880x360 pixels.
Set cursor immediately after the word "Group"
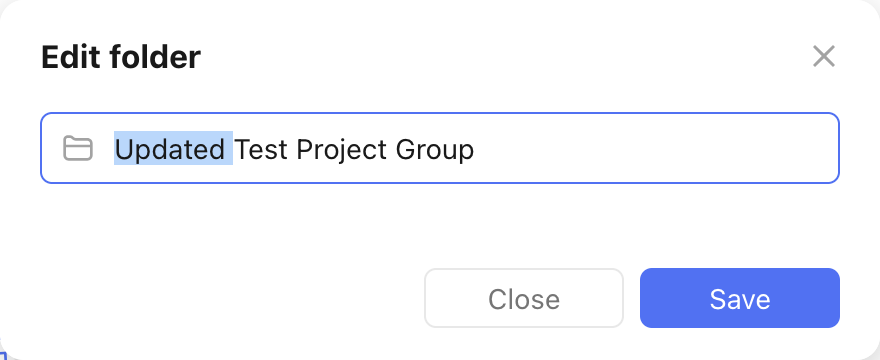pyautogui.click(x=475, y=149)
